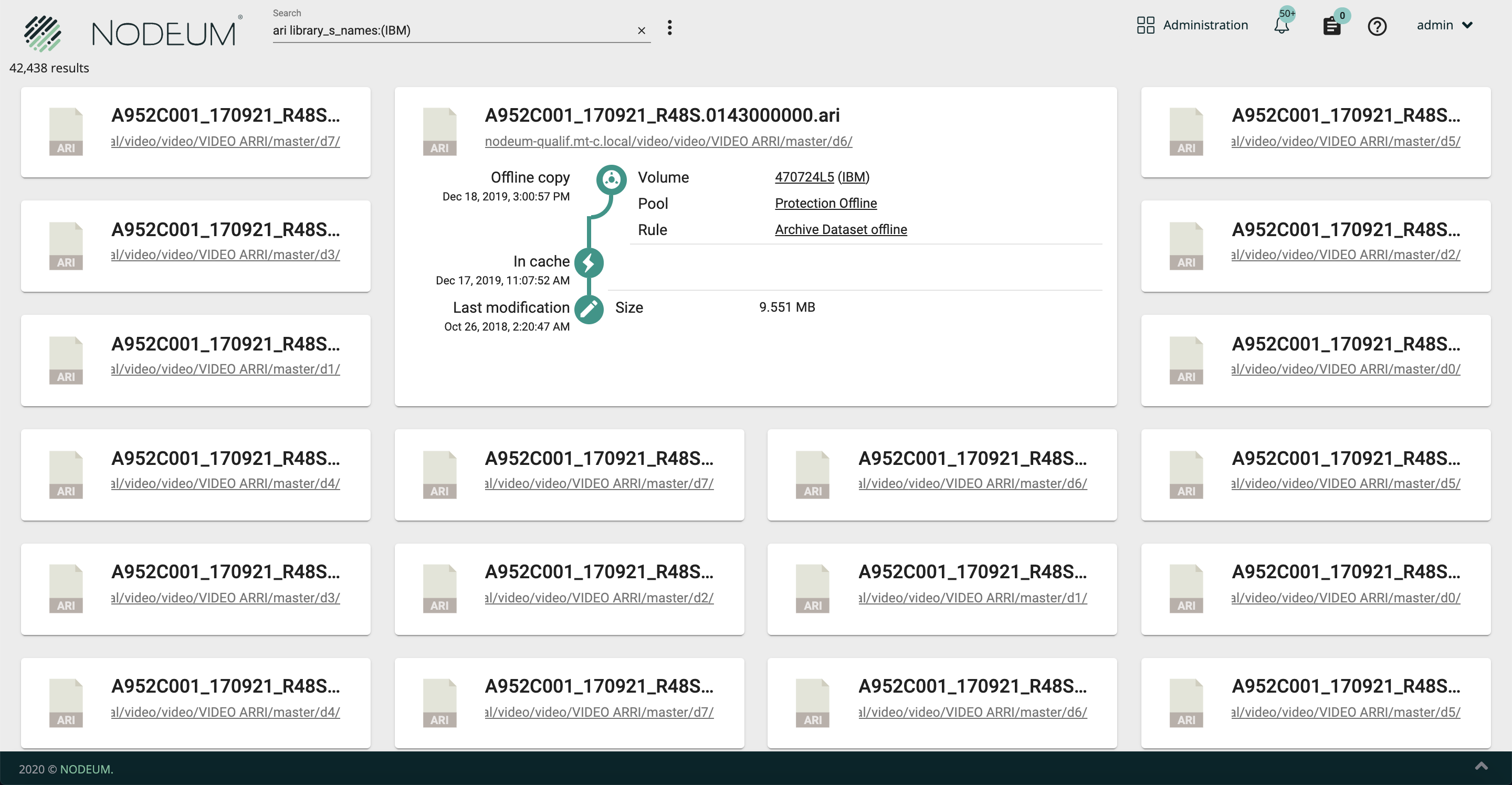
Task: Click the 50+ notification badge
Action: 1288,15
